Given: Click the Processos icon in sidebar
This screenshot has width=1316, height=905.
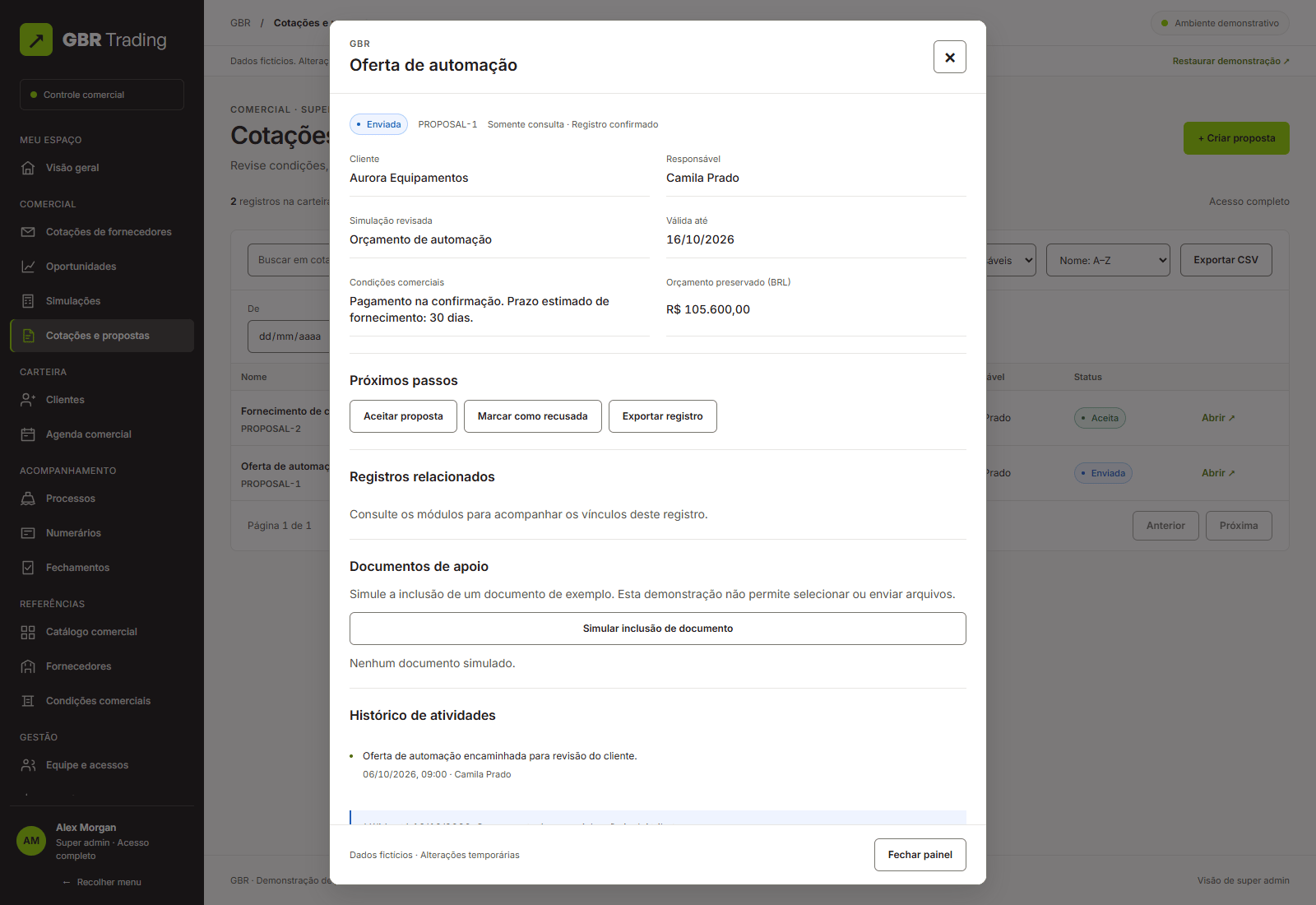Looking at the screenshot, I should [x=28, y=499].
